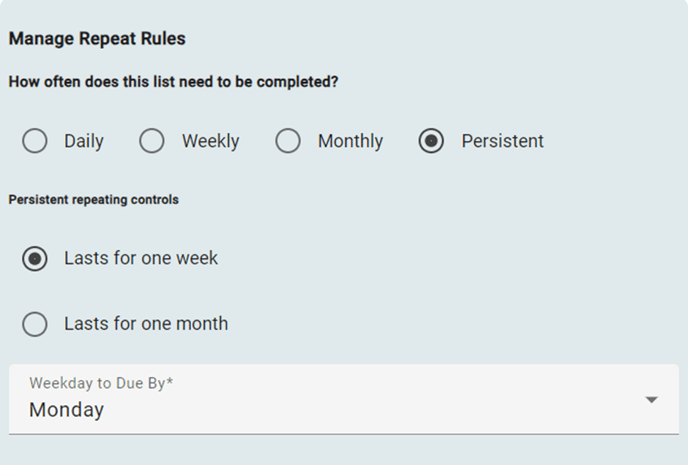Screen dimensions: 688x465
Task: Click the Weekday to Due By field label
Action: click(101, 383)
